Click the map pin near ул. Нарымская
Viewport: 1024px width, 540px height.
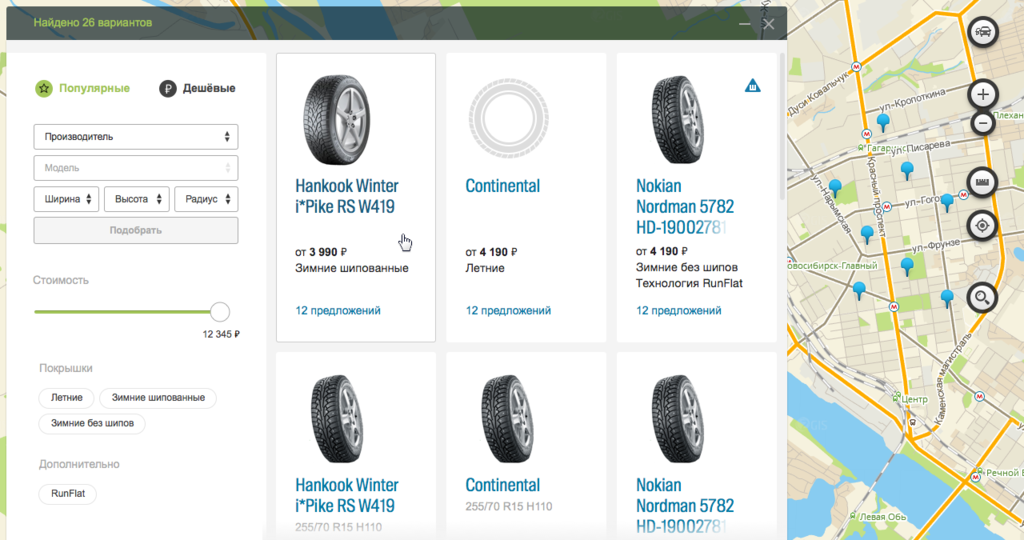click(x=835, y=188)
